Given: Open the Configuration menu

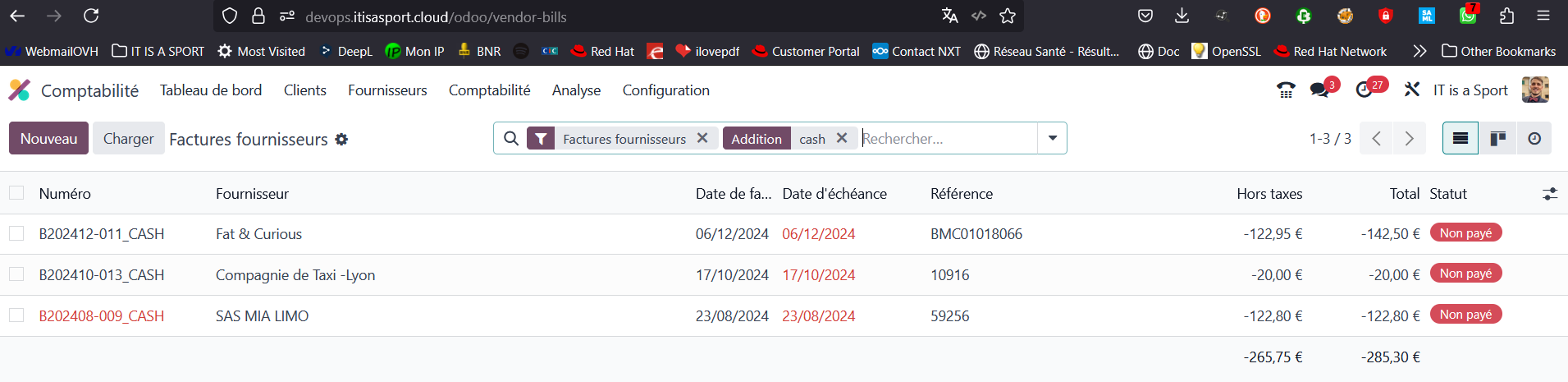Looking at the screenshot, I should tap(665, 90).
